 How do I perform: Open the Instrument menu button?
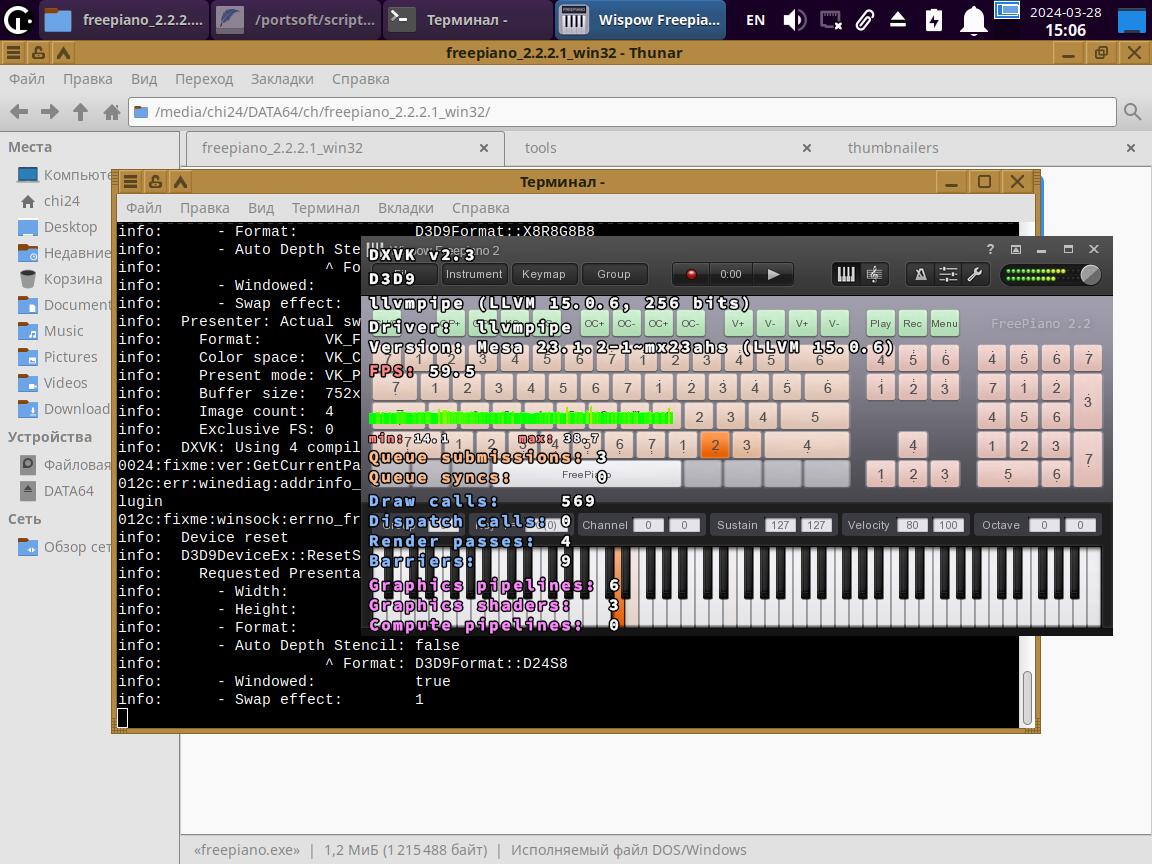474,274
